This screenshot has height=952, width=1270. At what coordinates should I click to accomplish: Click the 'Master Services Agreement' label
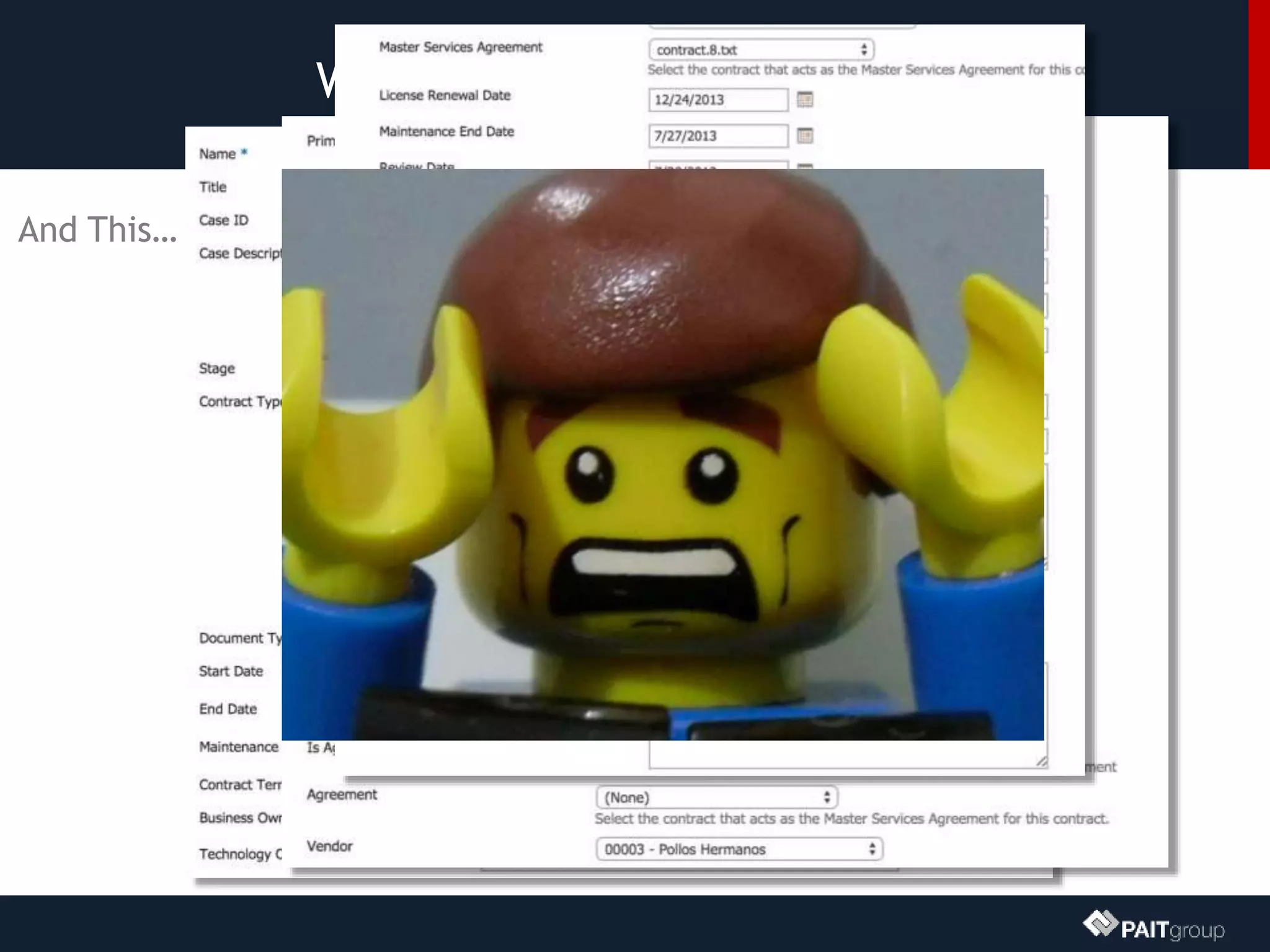pyautogui.click(x=461, y=47)
